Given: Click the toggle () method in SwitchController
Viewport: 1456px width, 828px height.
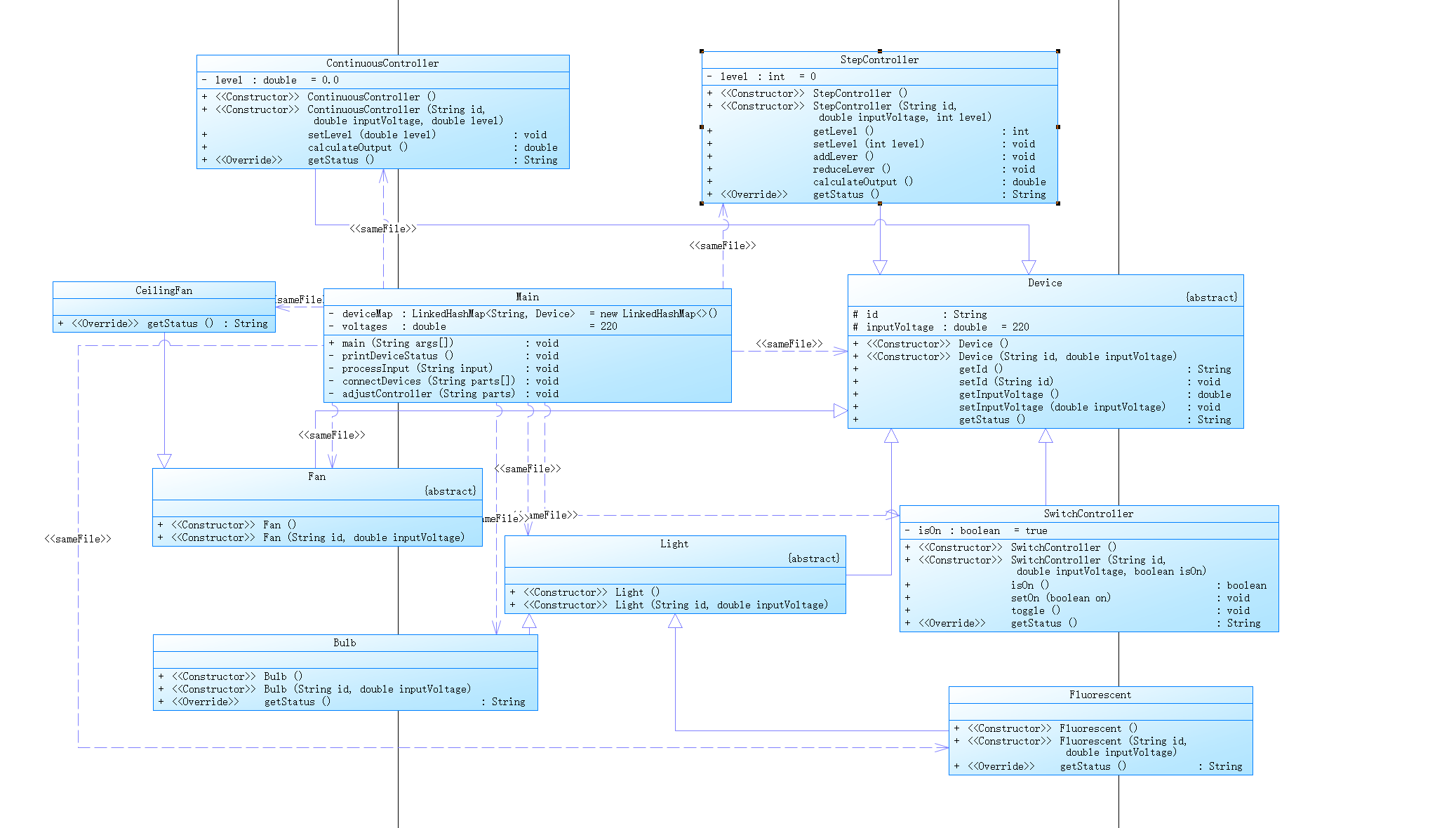Looking at the screenshot, I should [1035, 610].
